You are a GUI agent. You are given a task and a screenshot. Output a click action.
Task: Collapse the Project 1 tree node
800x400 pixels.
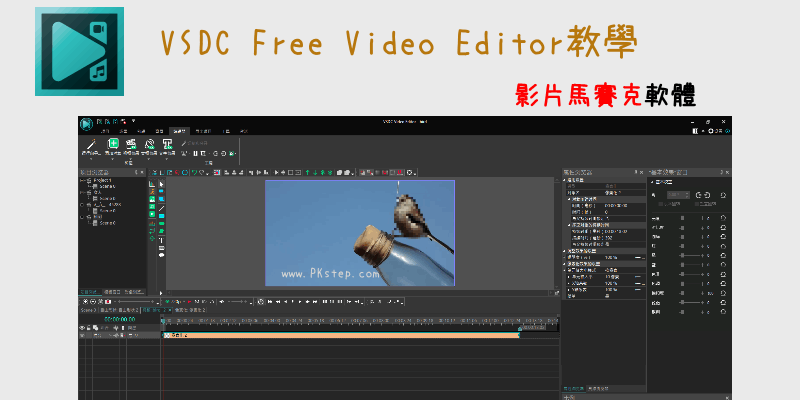pos(82,181)
